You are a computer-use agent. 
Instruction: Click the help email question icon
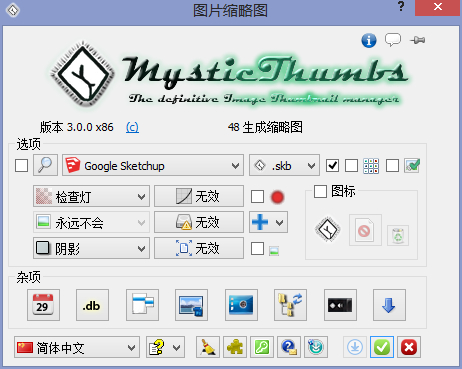point(289,347)
